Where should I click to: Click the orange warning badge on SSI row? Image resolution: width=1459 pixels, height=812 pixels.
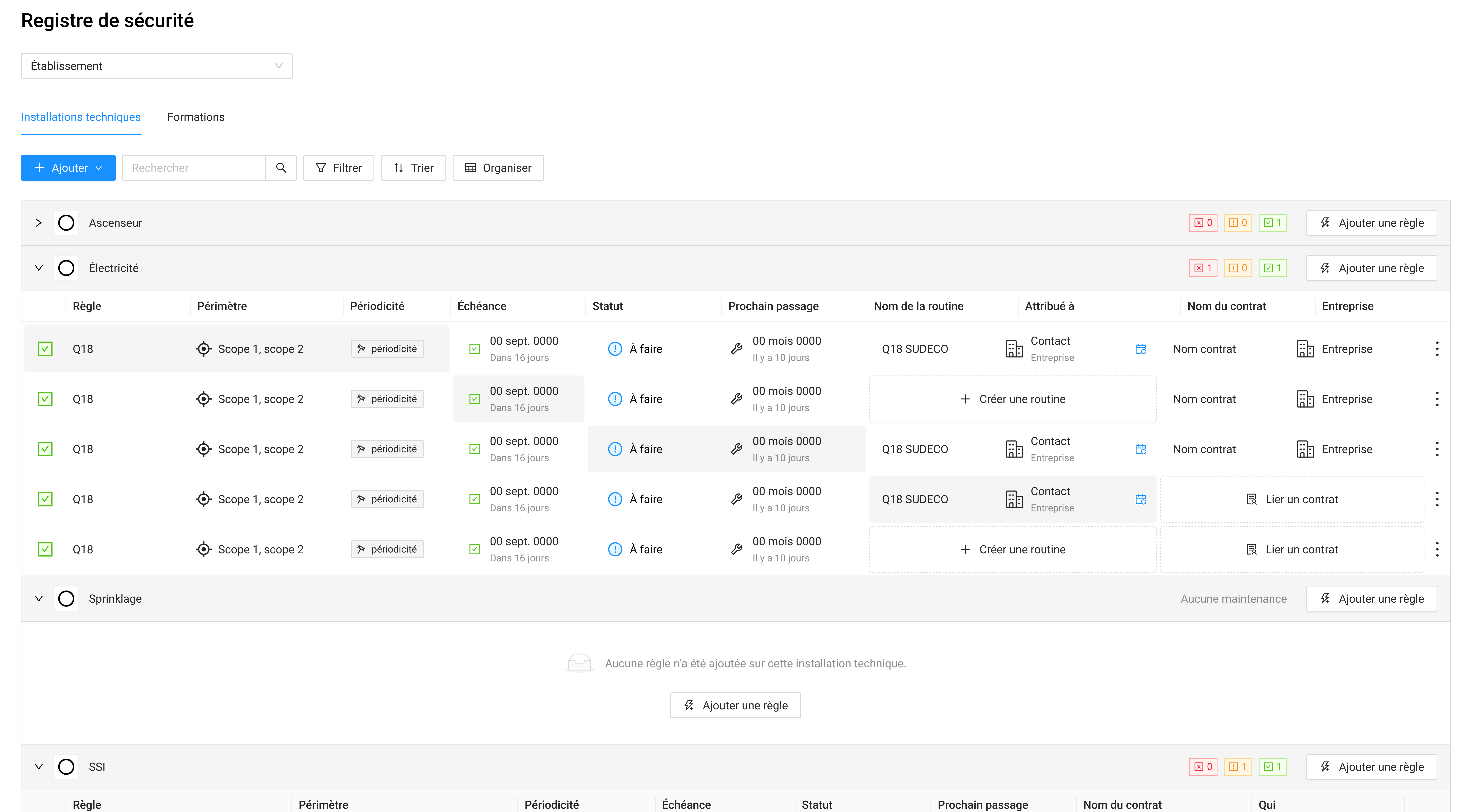tap(1238, 767)
